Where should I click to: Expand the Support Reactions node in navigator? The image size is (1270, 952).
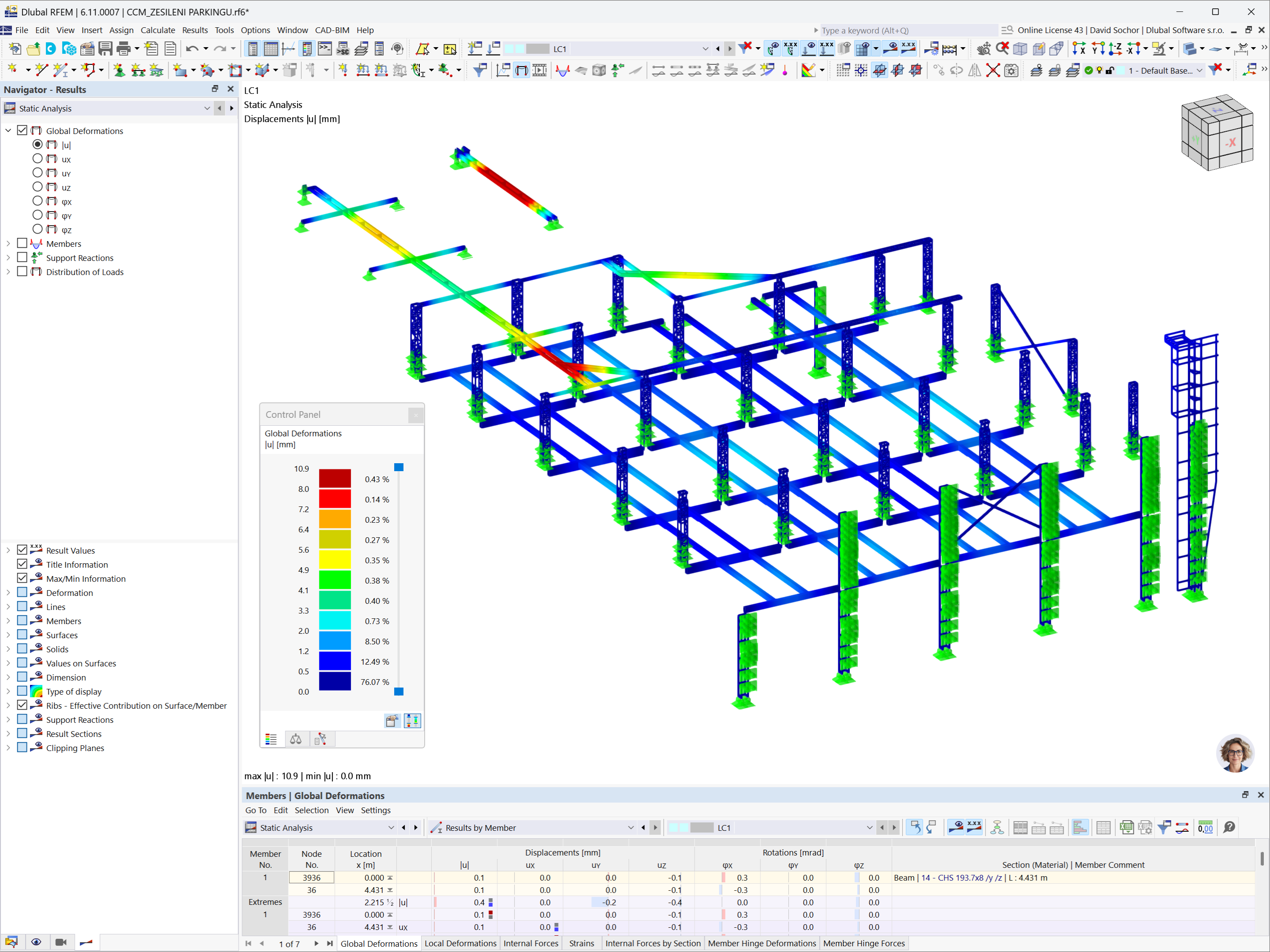coord(8,257)
